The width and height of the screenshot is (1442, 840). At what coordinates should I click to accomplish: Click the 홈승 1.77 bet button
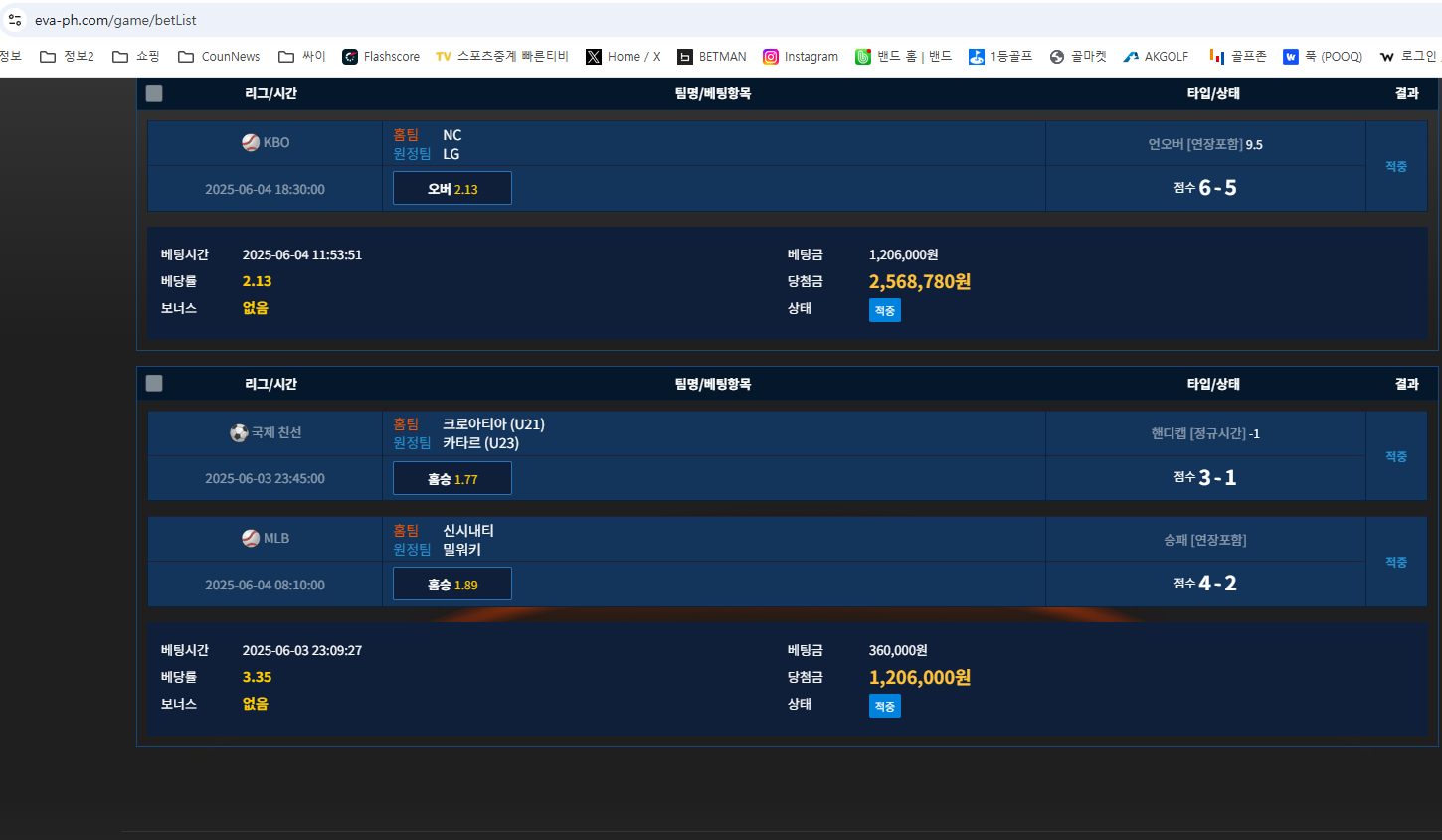452,478
